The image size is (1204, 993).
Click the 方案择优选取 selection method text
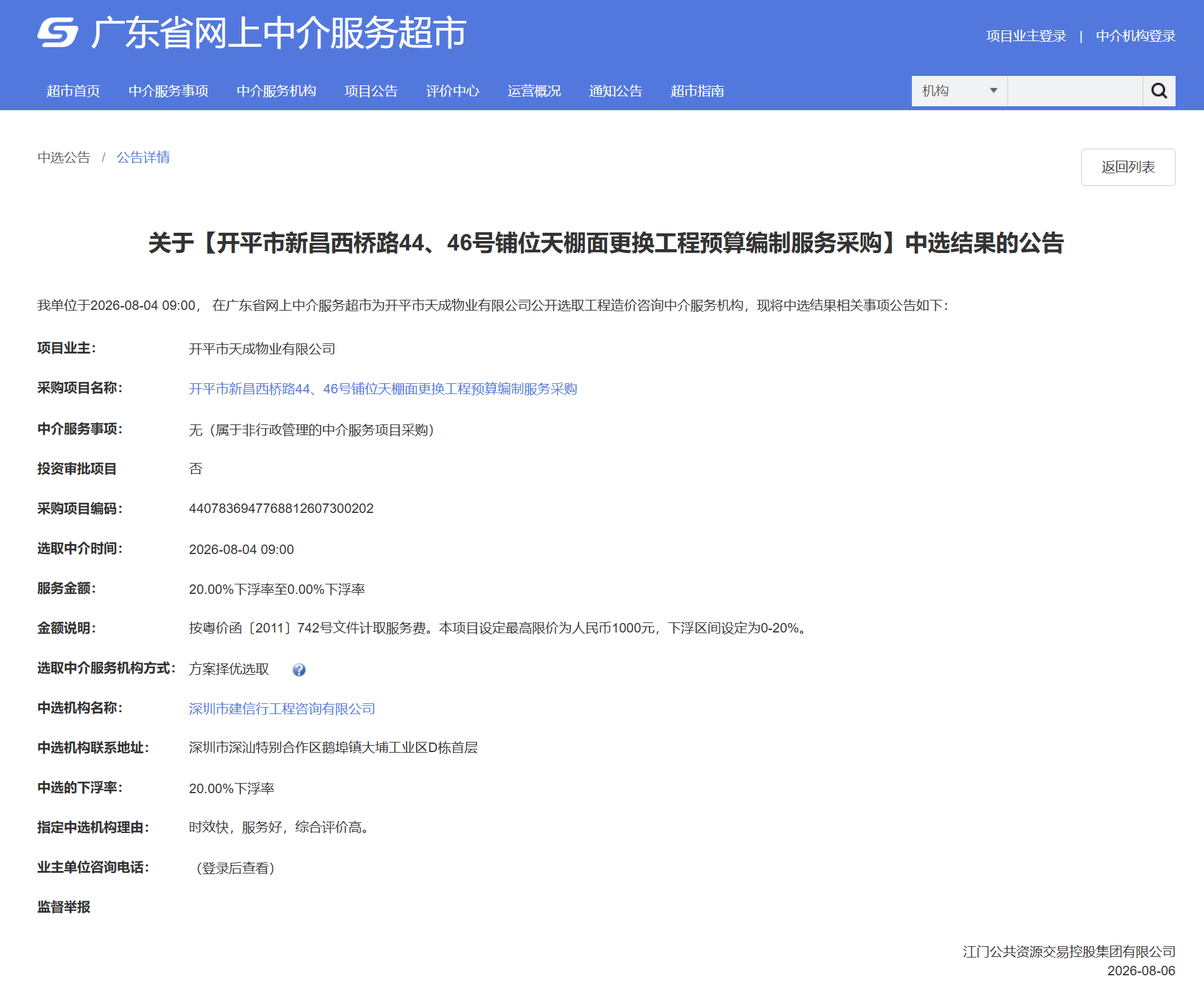click(229, 669)
